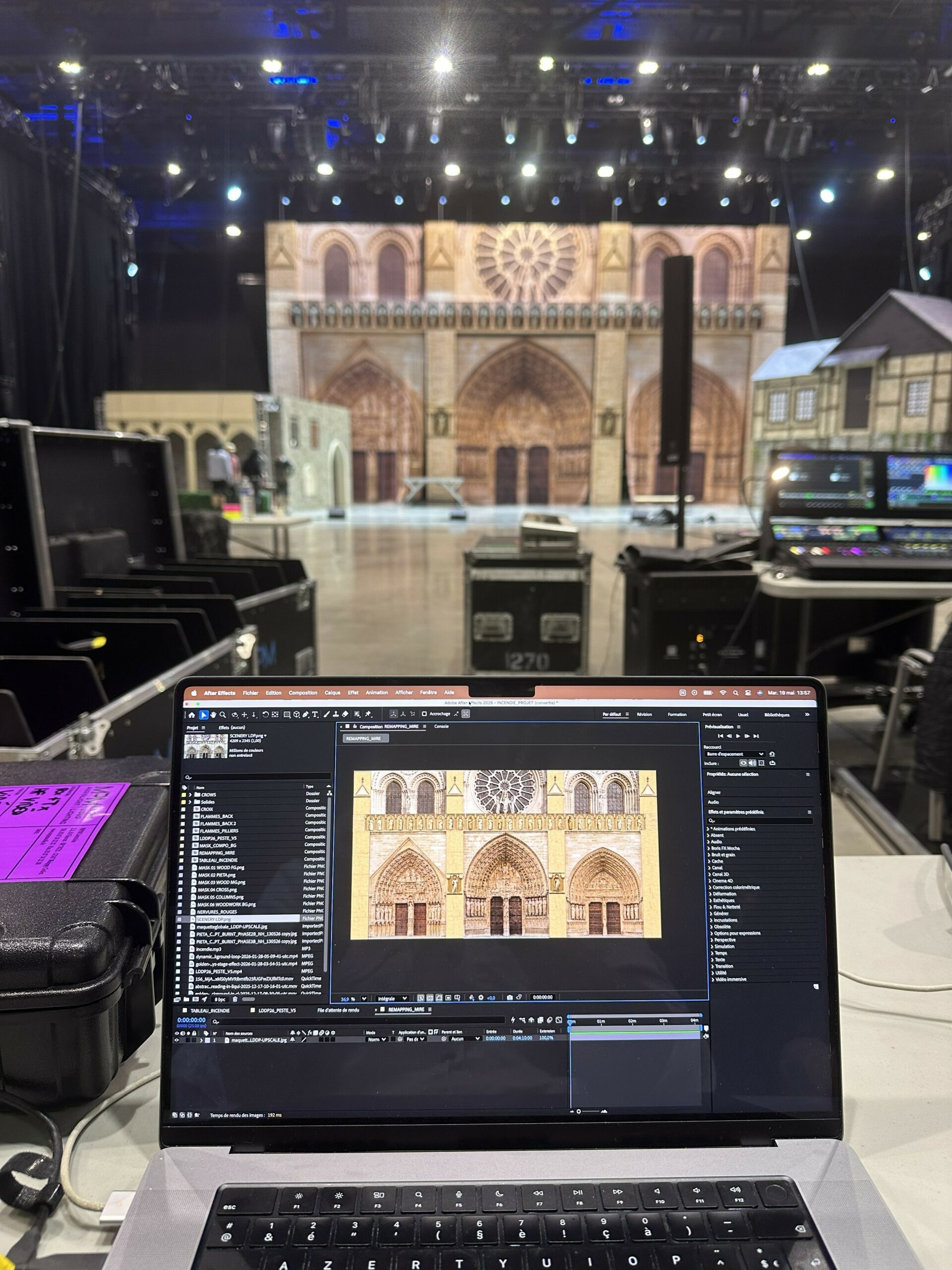
Task: Toggle the Accrochage snapping checkbox
Action: point(424,714)
